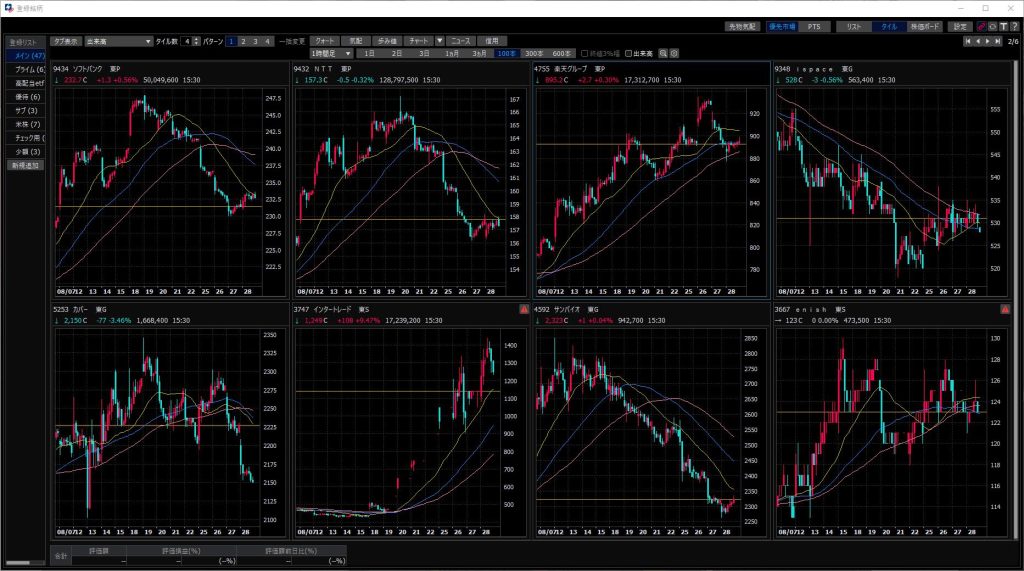
Task: Select プライム list in the sidebar
Action: (29, 69)
